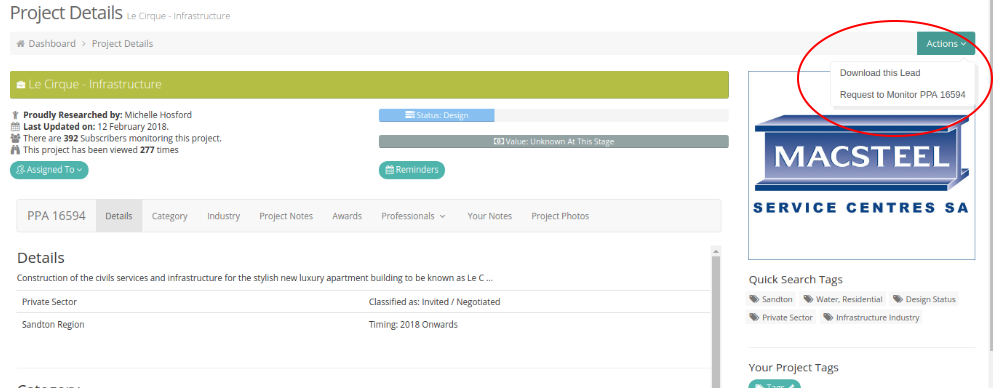
Task: Click the binoculars icon beside viewed count
Action: (15, 150)
